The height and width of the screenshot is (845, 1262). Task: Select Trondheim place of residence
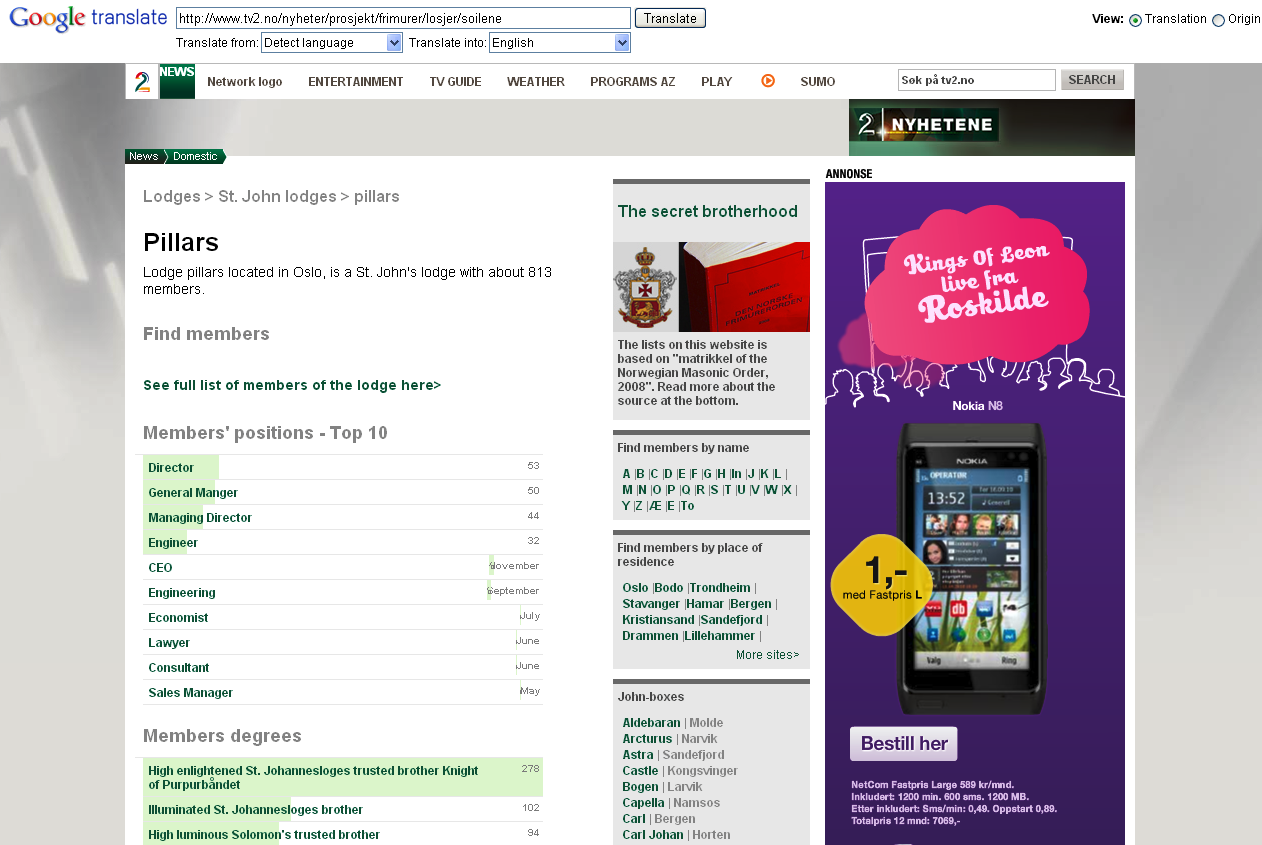(x=720, y=588)
